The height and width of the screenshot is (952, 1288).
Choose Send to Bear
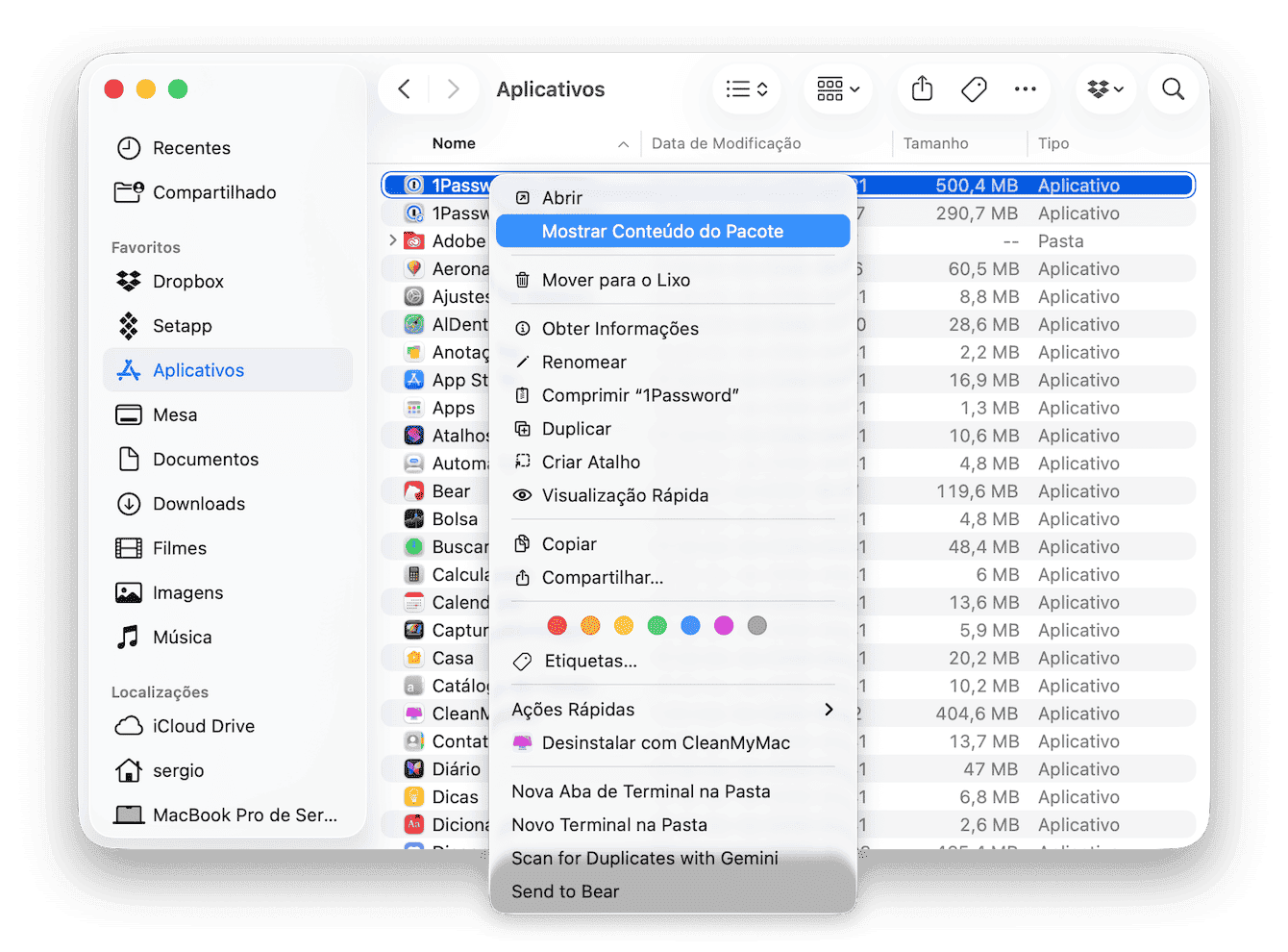point(673,891)
